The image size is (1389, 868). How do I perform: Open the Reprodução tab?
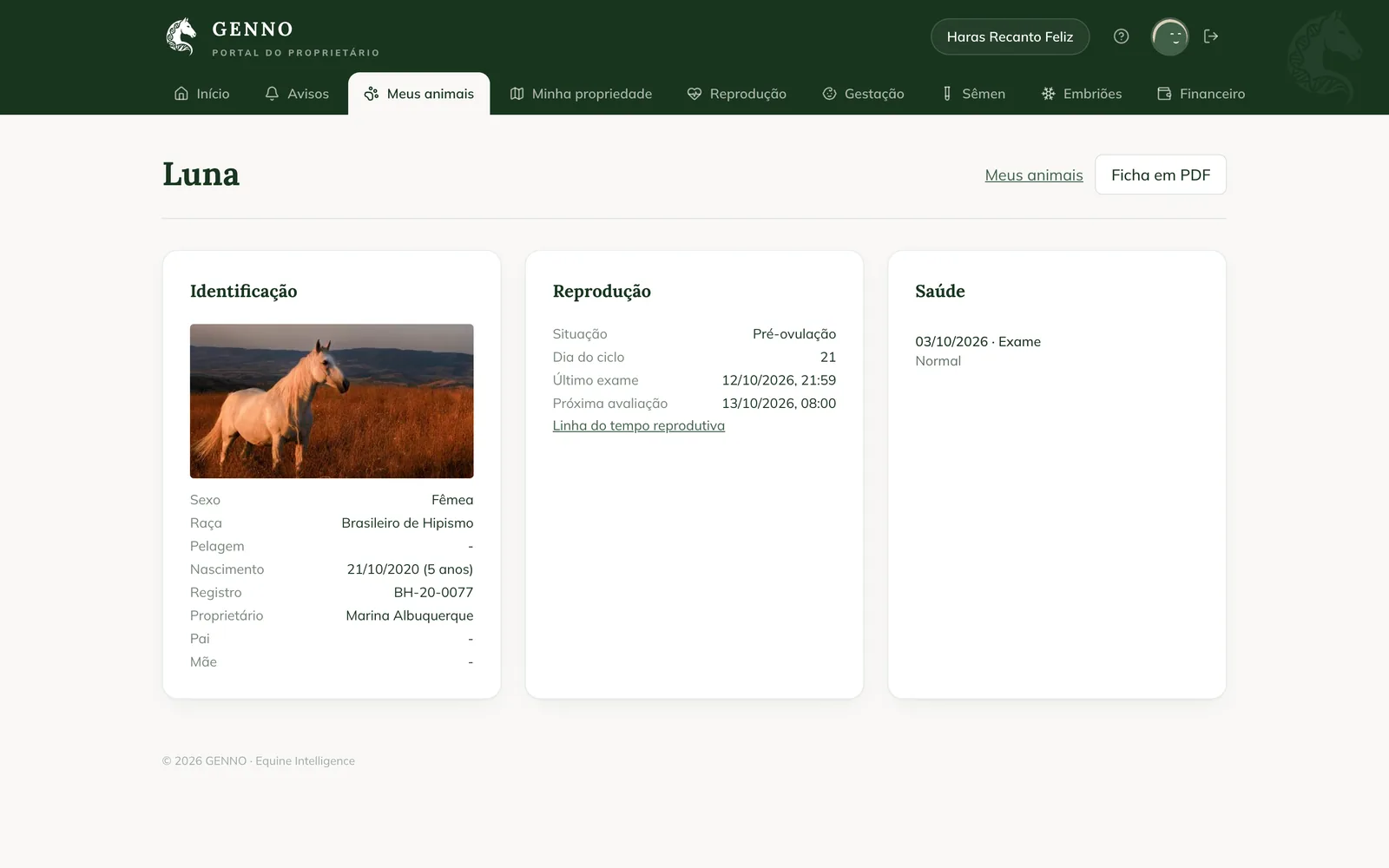coord(737,94)
